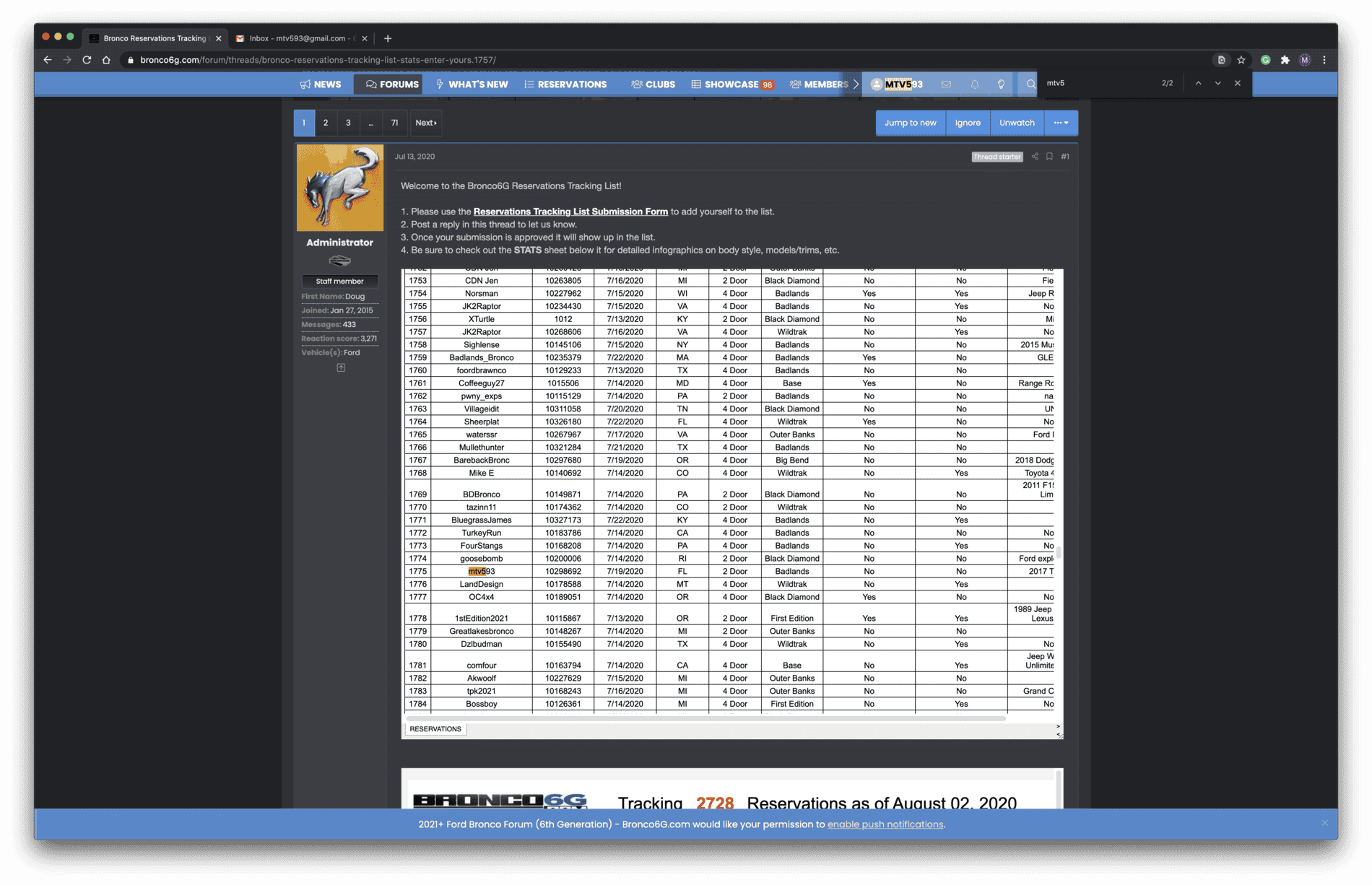The height and width of the screenshot is (885, 1372).
Task: Switch to the Gmail Inbox tab
Action: click(x=302, y=38)
